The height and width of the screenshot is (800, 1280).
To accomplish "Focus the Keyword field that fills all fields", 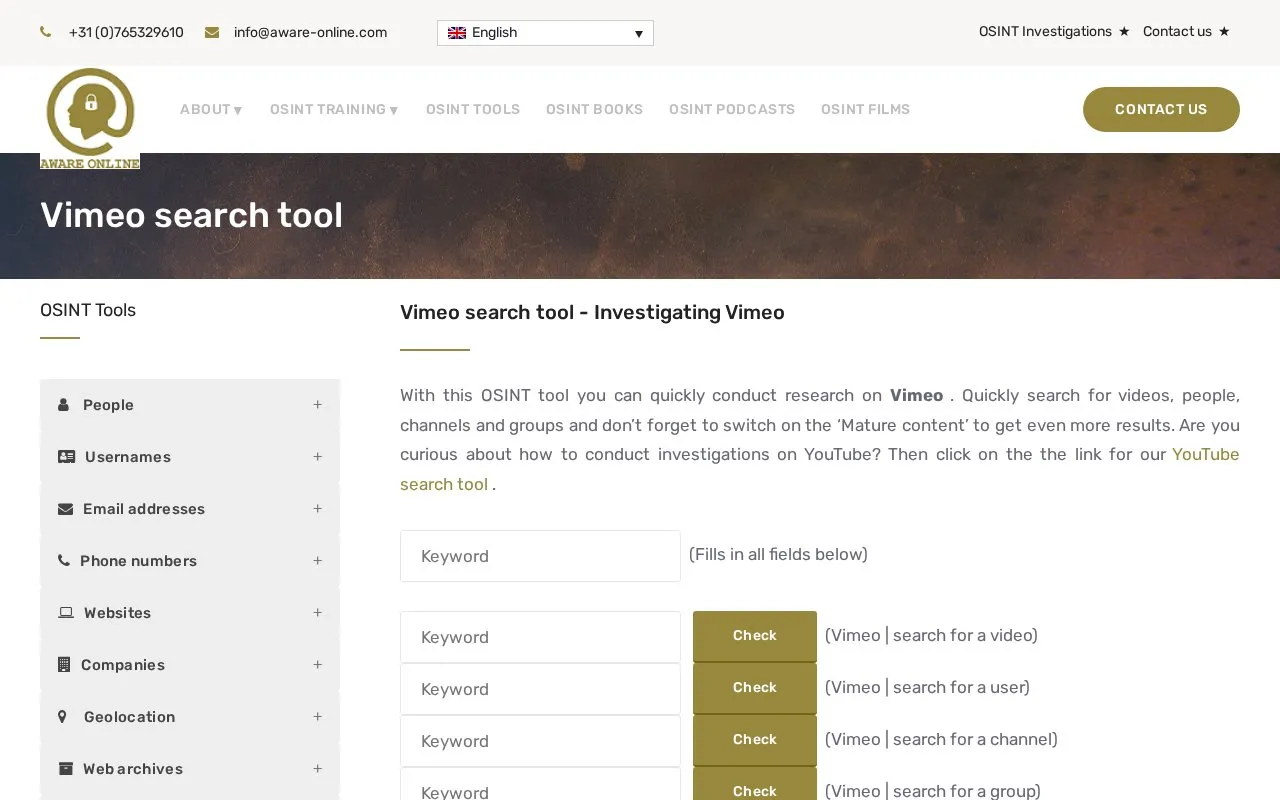I will click(540, 556).
